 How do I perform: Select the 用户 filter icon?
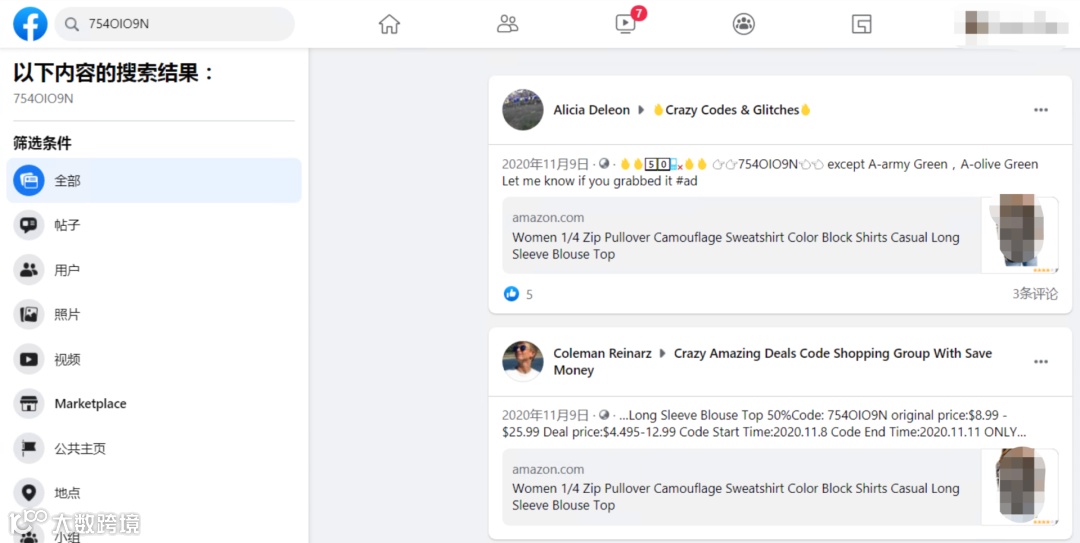[29, 270]
